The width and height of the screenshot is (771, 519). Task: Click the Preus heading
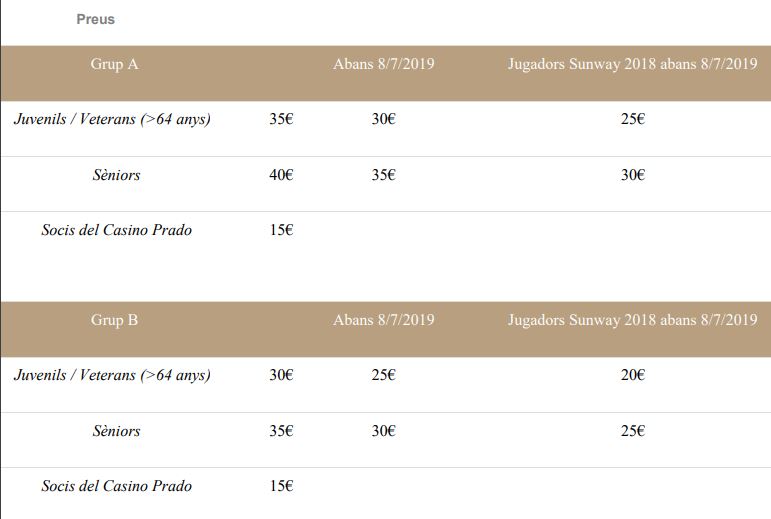pyautogui.click(x=95, y=19)
